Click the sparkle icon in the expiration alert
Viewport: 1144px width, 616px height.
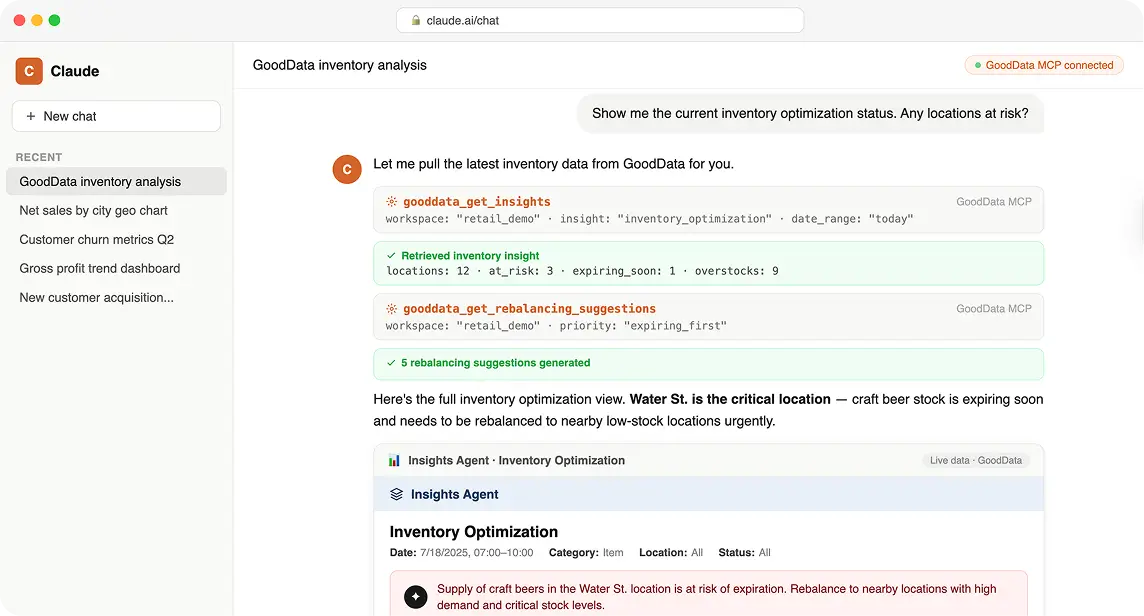point(416,597)
